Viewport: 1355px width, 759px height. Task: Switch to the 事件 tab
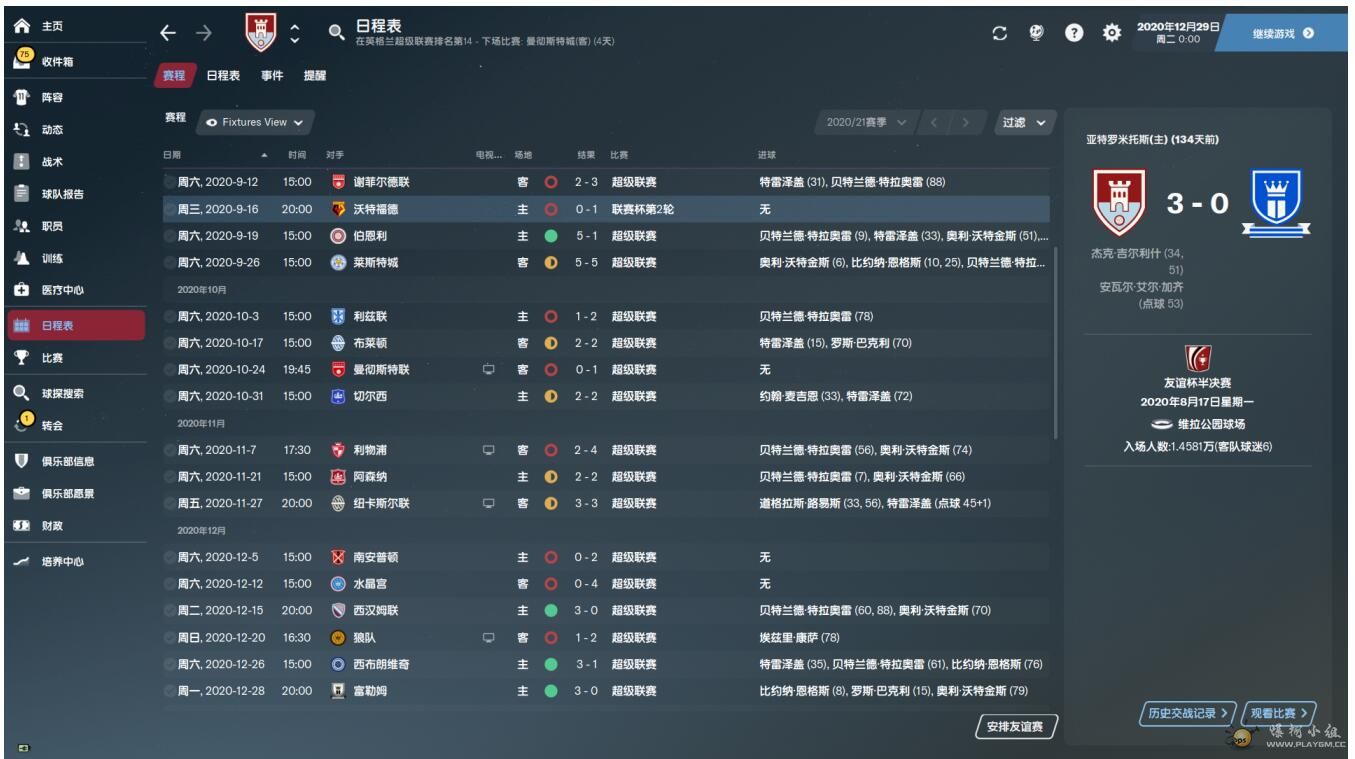point(272,76)
